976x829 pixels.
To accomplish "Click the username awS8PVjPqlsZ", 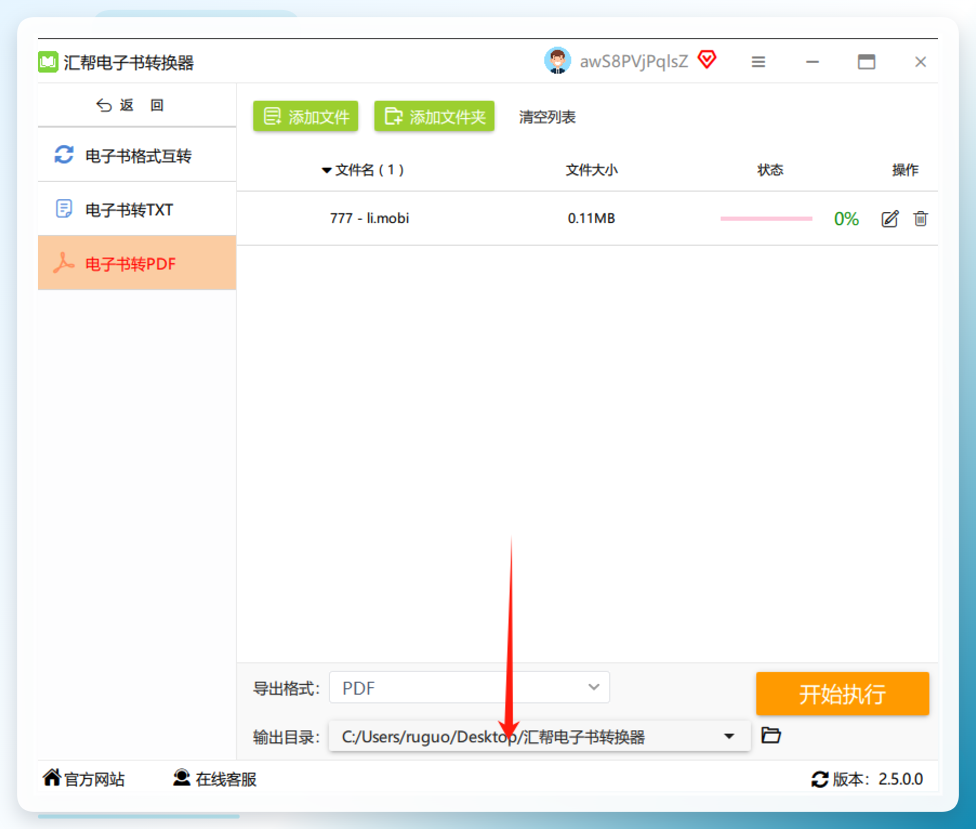I will pyautogui.click(x=634, y=61).
